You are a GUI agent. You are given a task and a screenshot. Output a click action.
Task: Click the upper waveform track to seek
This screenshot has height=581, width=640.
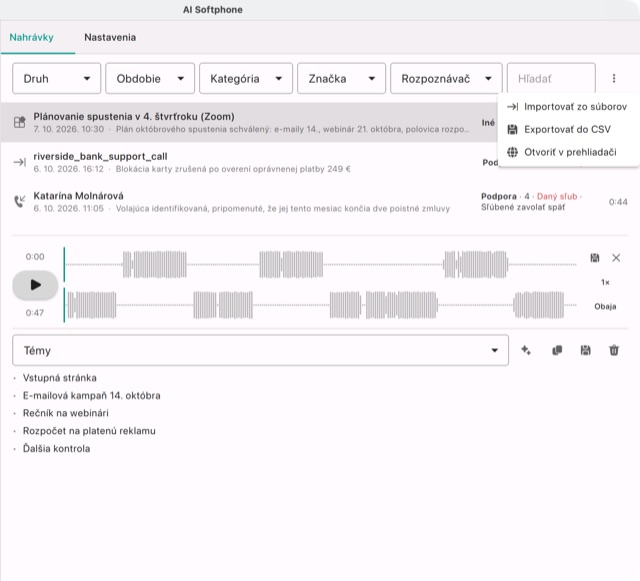[320, 265]
